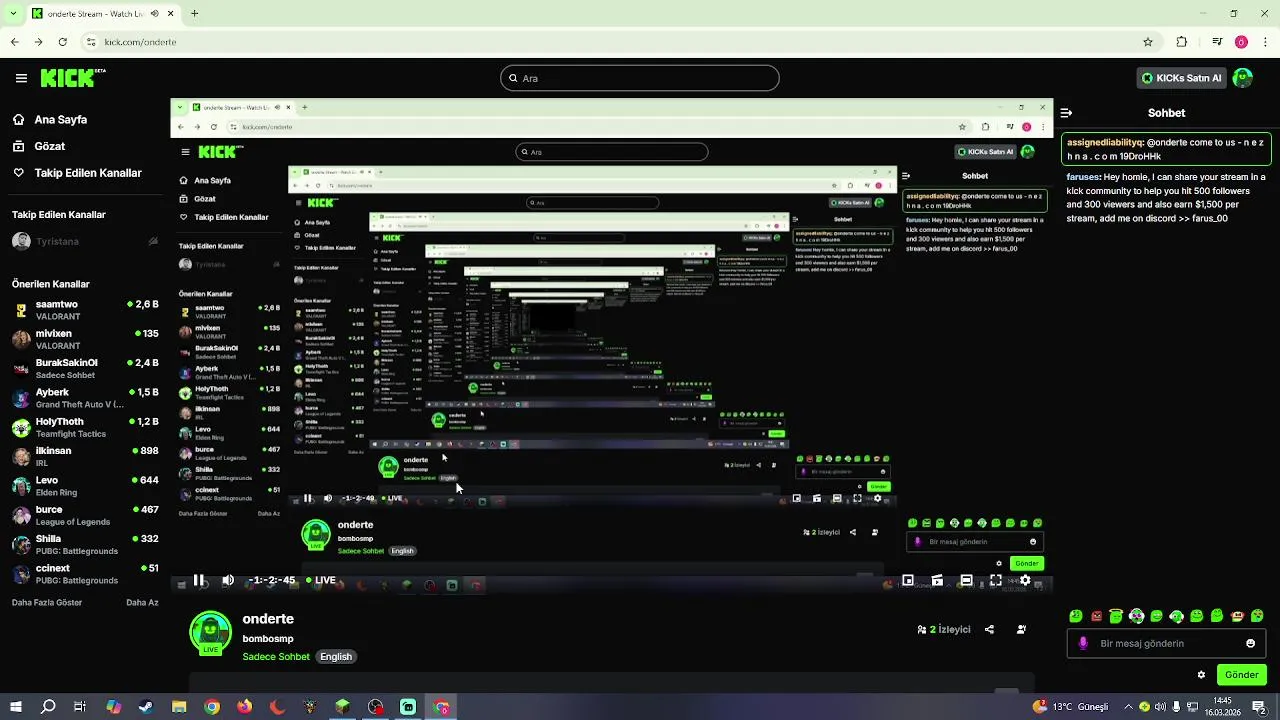This screenshot has width=1280, height=720.
Task: Open HolyThoth recommended channel
Action: coord(85,427)
